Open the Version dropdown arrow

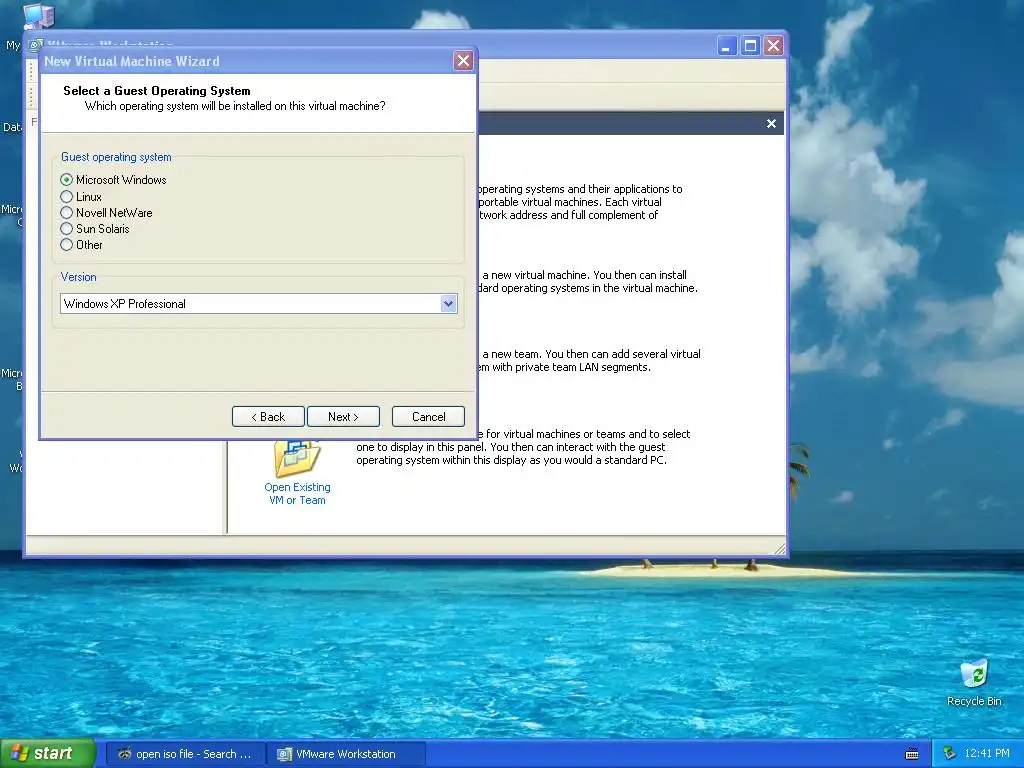tap(448, 304)
